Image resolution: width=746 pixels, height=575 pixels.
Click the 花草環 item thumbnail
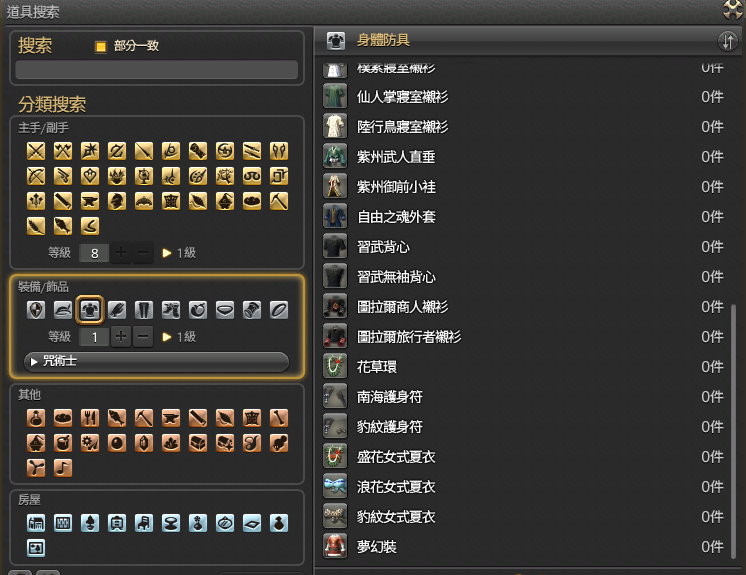tap(335, 366)
